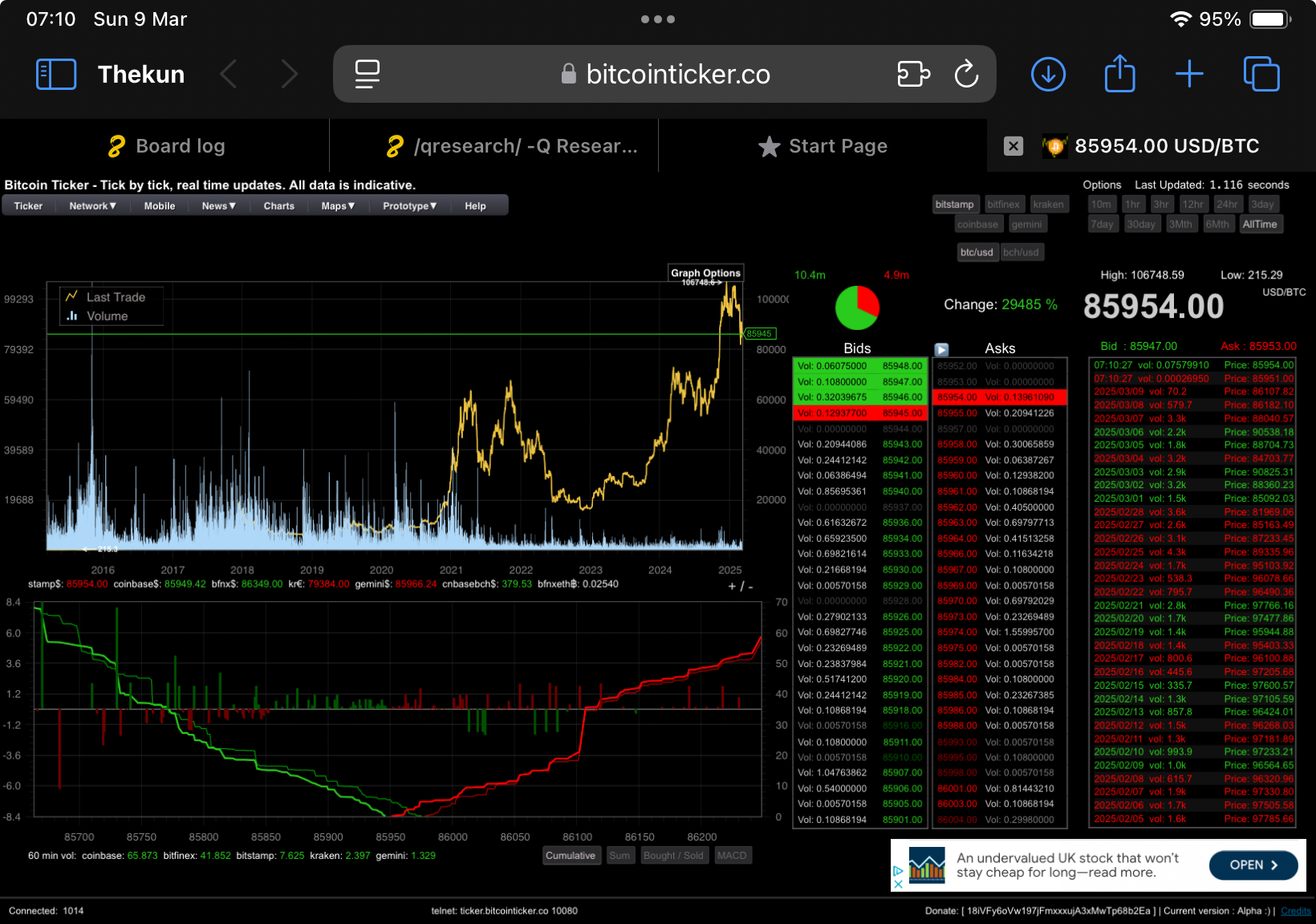
Task: Open the Credits link
Action: (x=1296, y=911)
